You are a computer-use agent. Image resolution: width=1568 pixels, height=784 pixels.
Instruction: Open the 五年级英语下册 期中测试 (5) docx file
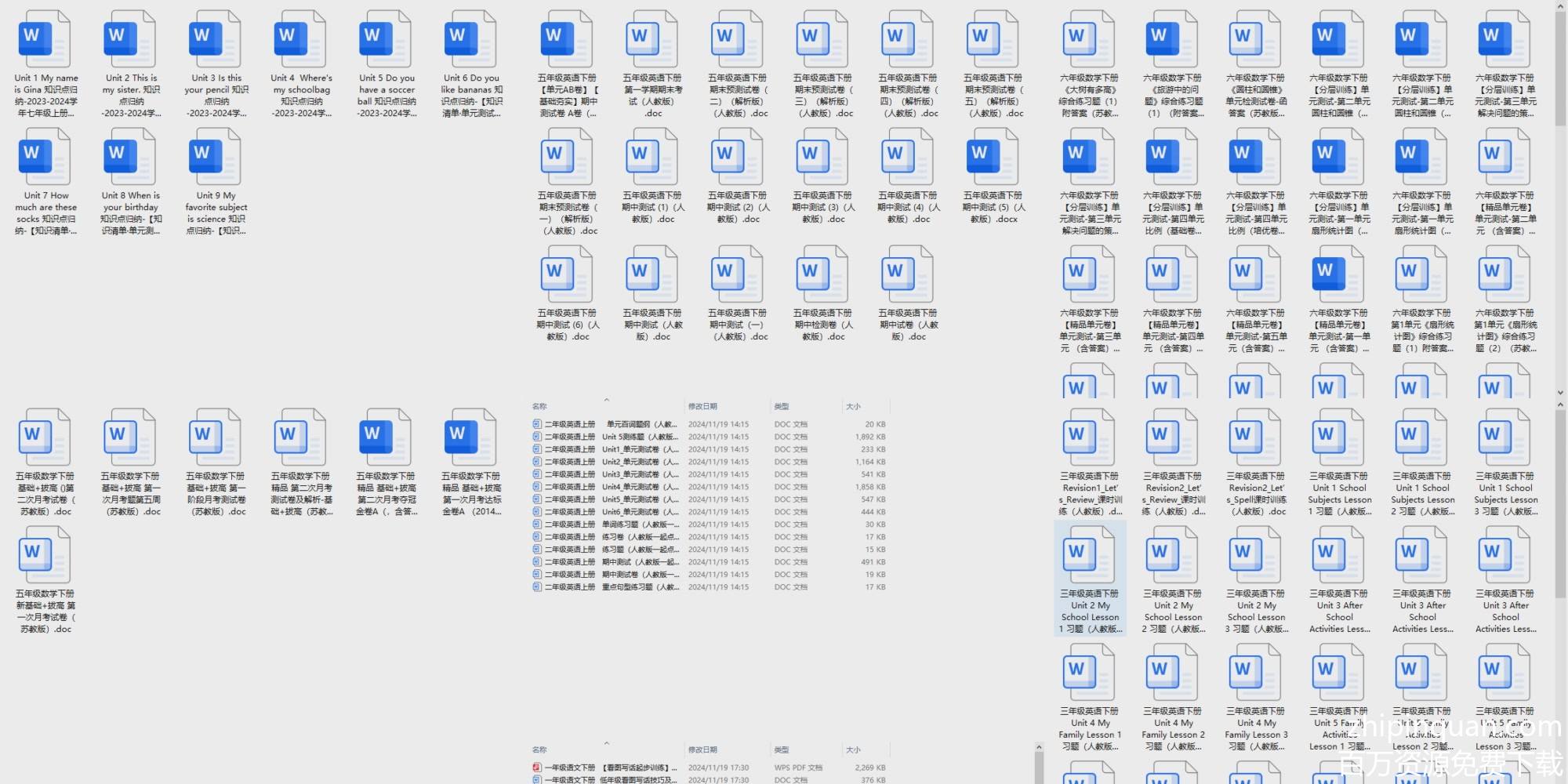[x=993, y=158]
